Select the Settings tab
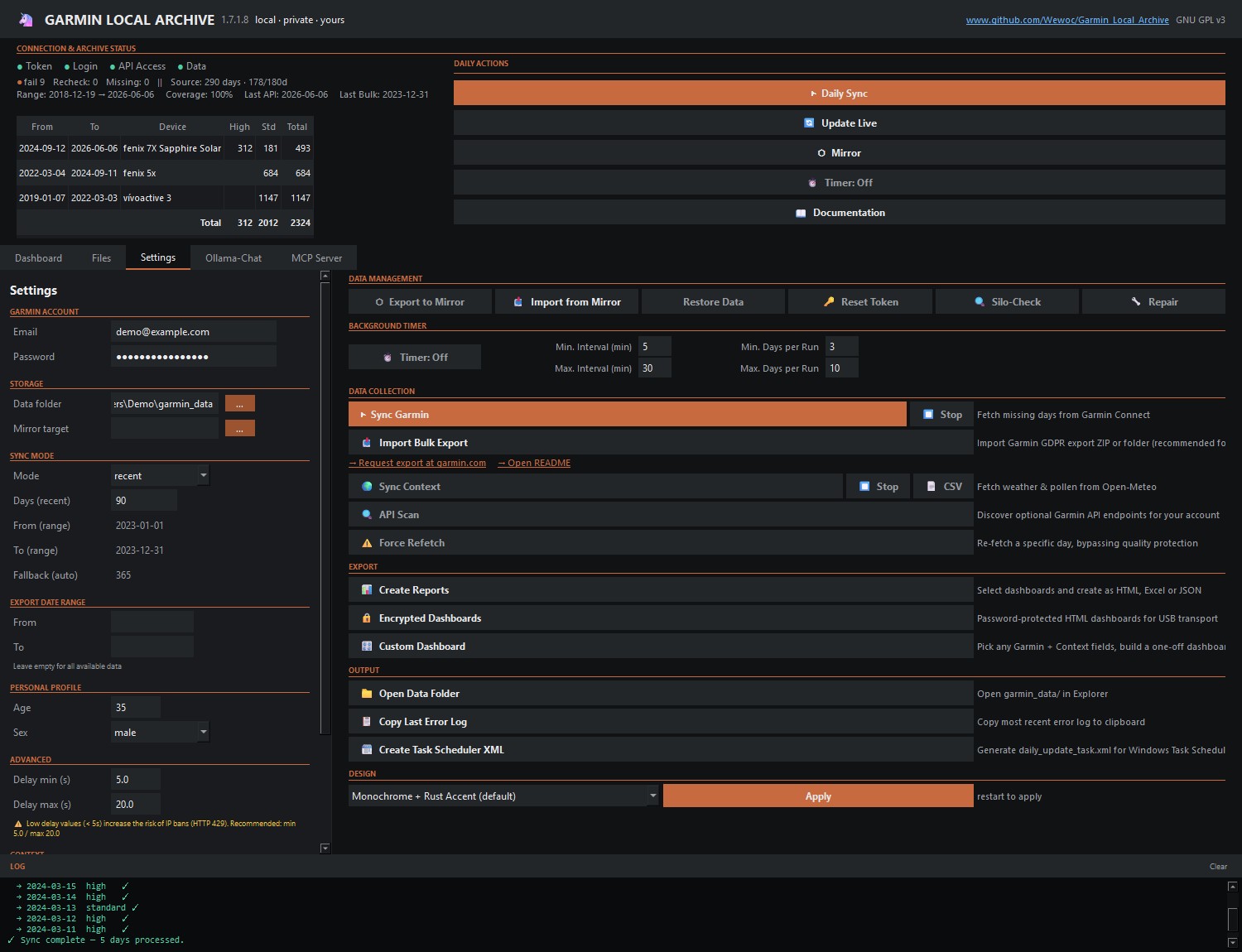 pos(157,257)
